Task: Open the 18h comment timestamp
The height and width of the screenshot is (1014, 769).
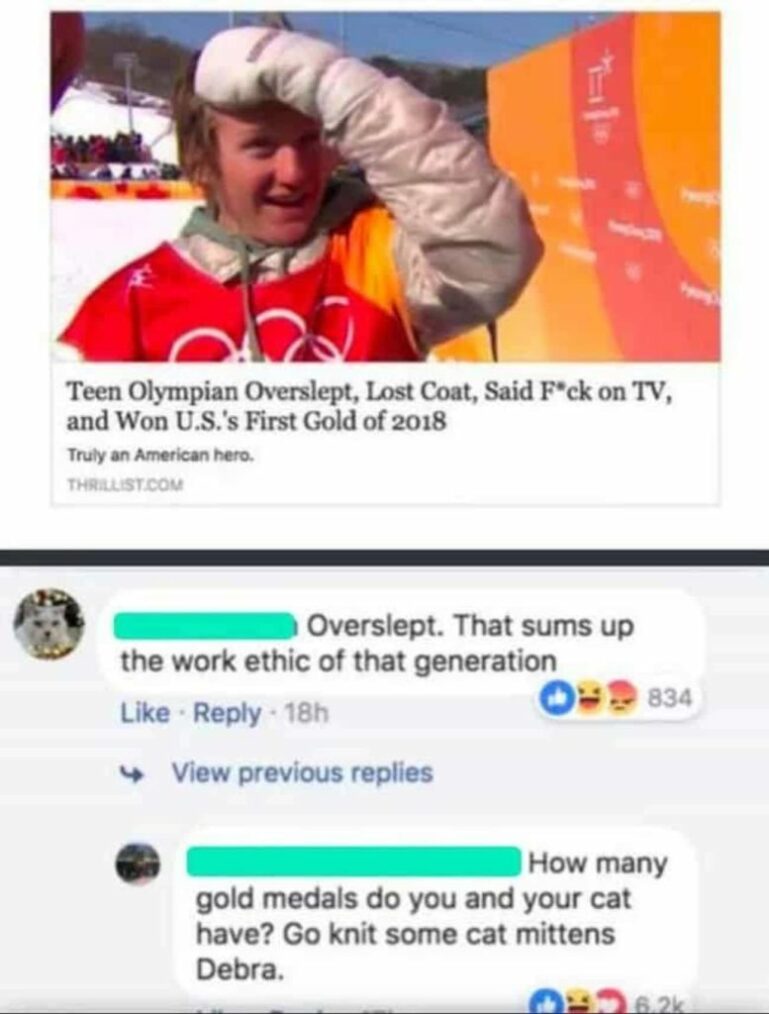Action: point(307,714)
